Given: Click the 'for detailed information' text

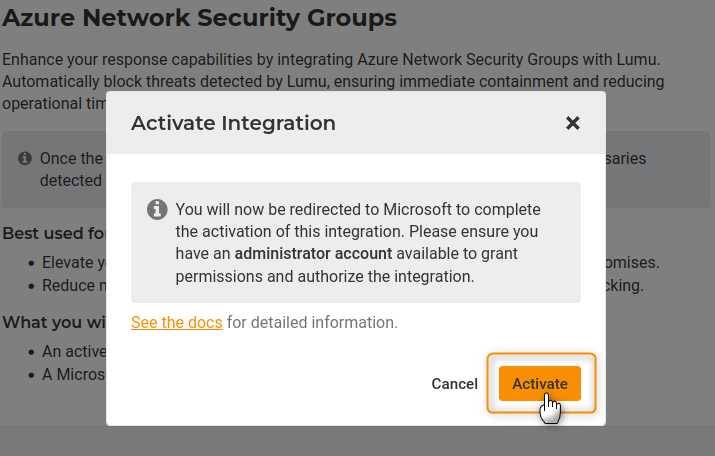Looking at the screenshot, I should tap(312, 322).
